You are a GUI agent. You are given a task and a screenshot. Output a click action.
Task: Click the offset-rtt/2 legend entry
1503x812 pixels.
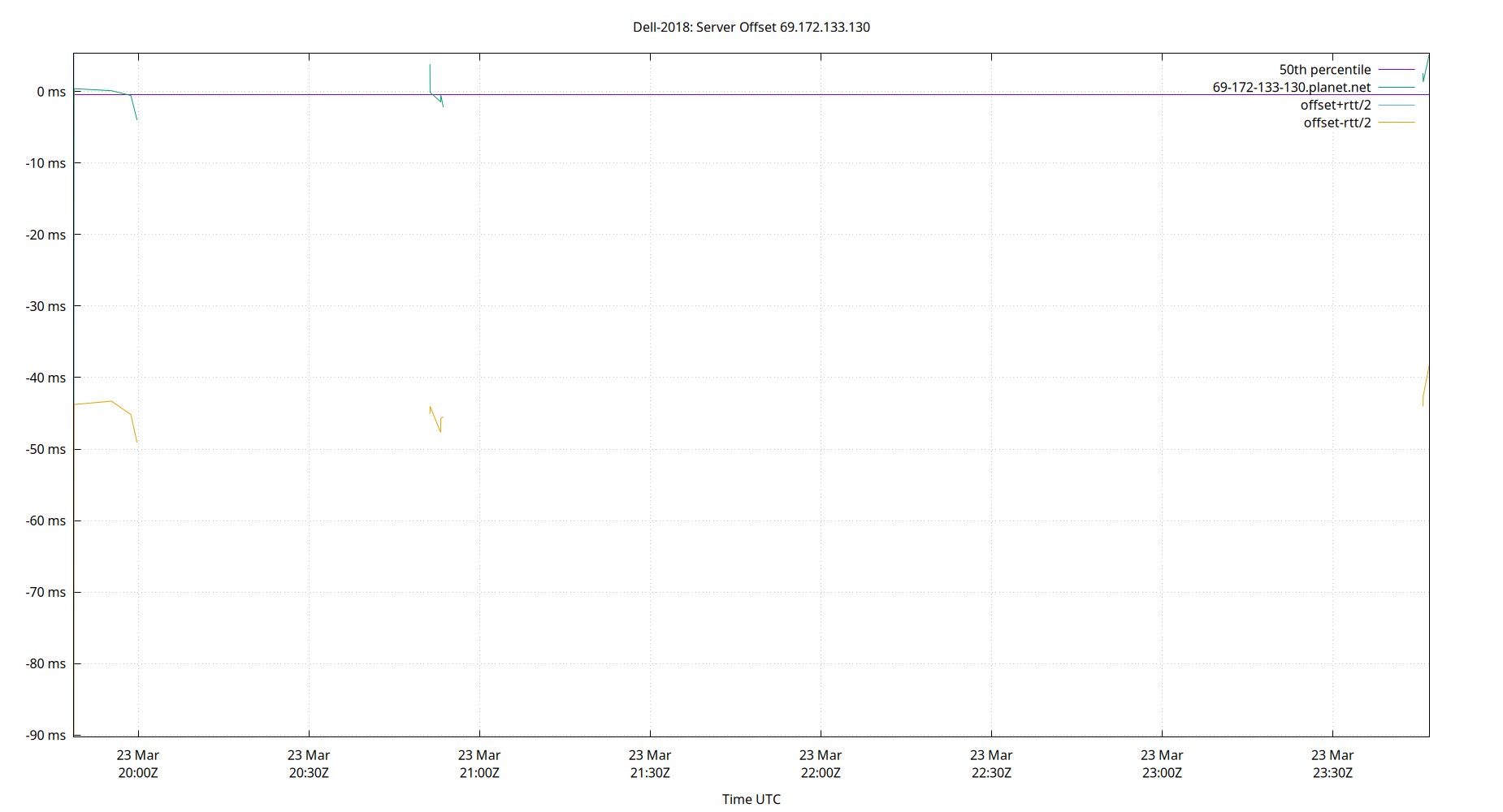1337,122
